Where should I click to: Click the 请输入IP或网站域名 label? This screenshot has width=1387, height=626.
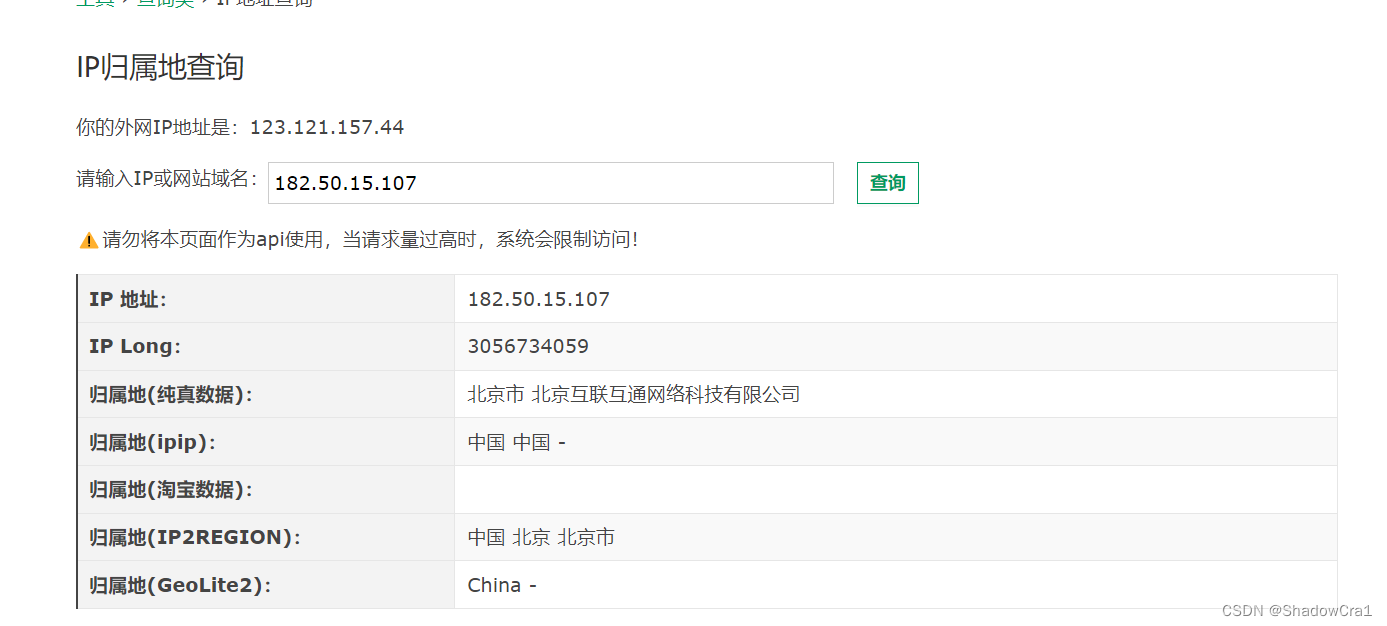167,179
